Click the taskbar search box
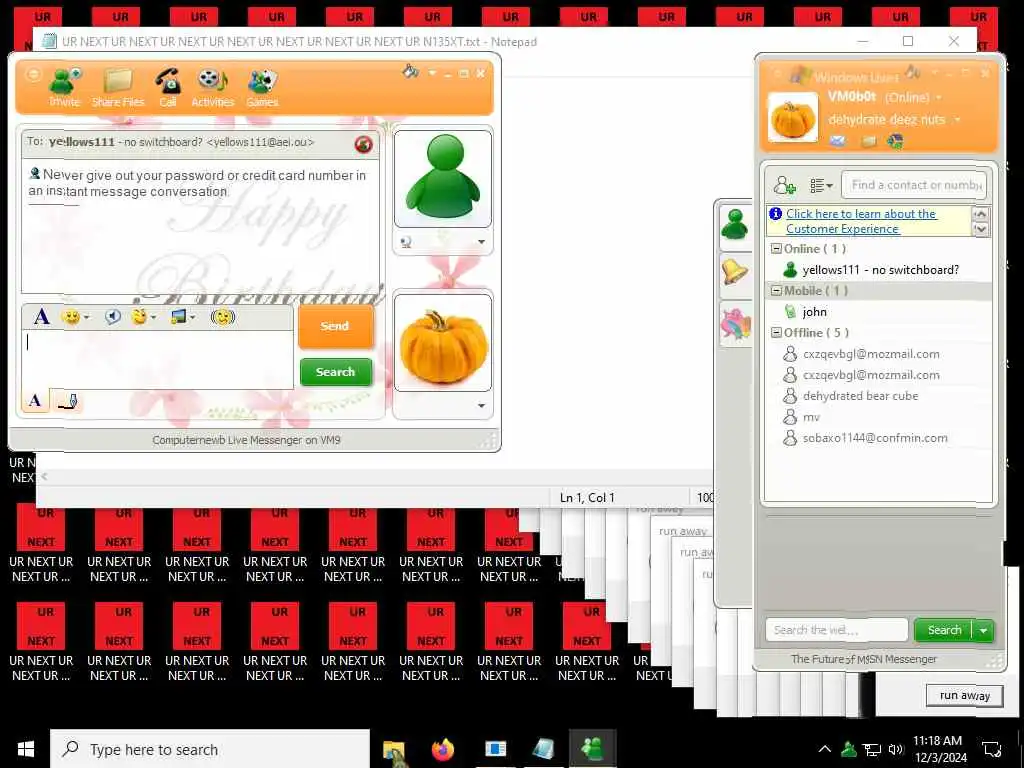Image resolution: width=1024 pixels, height=768 pixels. point(210,749)
